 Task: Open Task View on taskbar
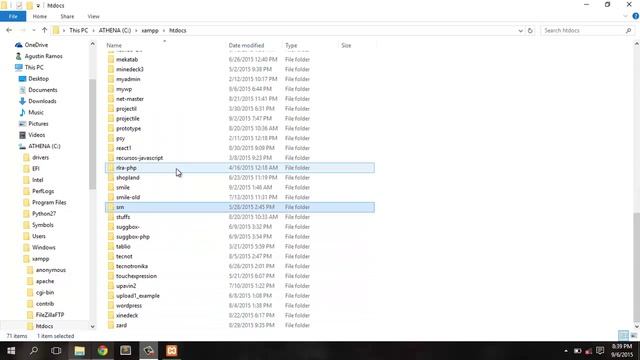coord(56,351)
